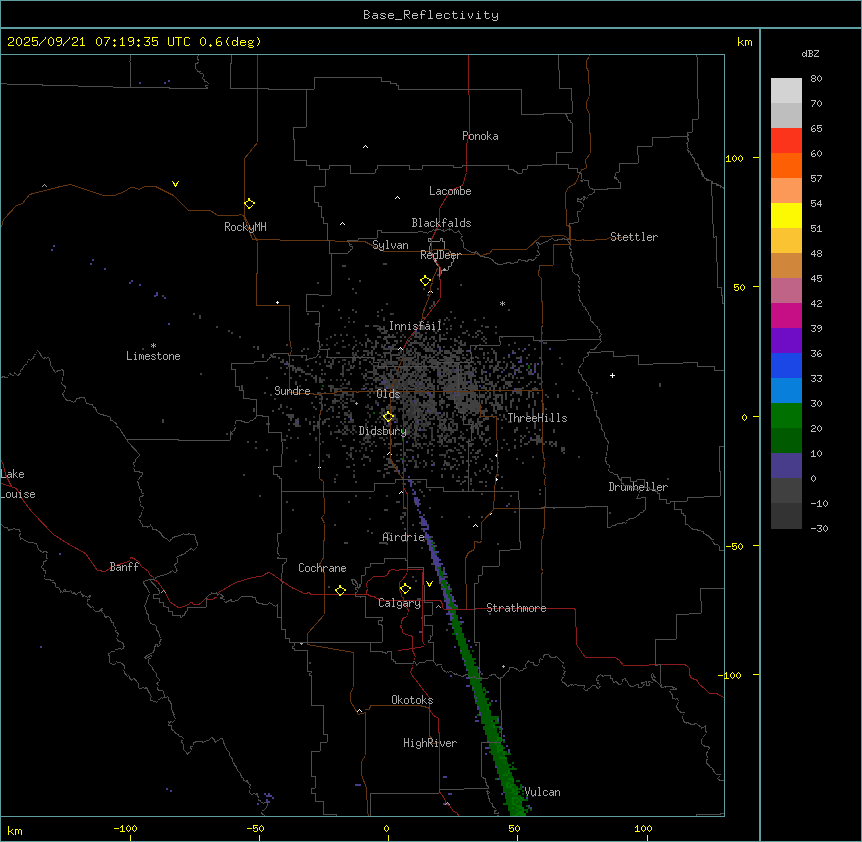Click the Base_Reflectivity title
This screenshot has width=862, height=842.
click(x=430, y=15)
